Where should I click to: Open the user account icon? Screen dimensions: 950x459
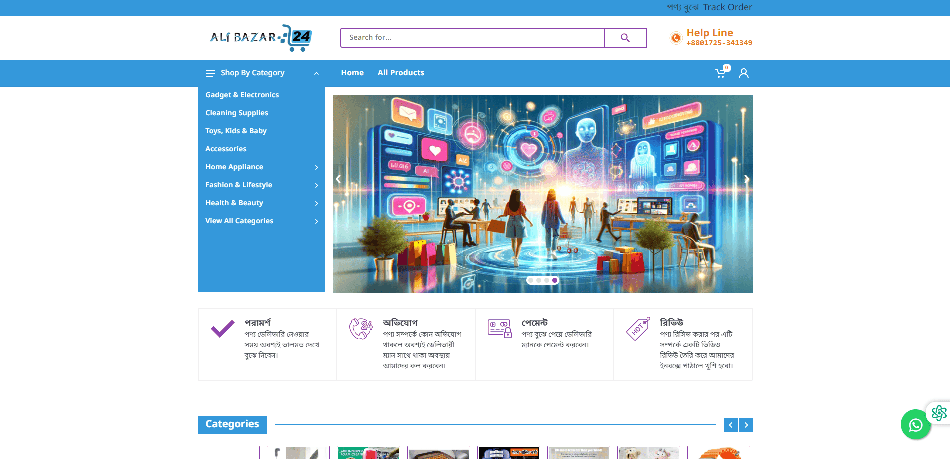tap(744, 73)
